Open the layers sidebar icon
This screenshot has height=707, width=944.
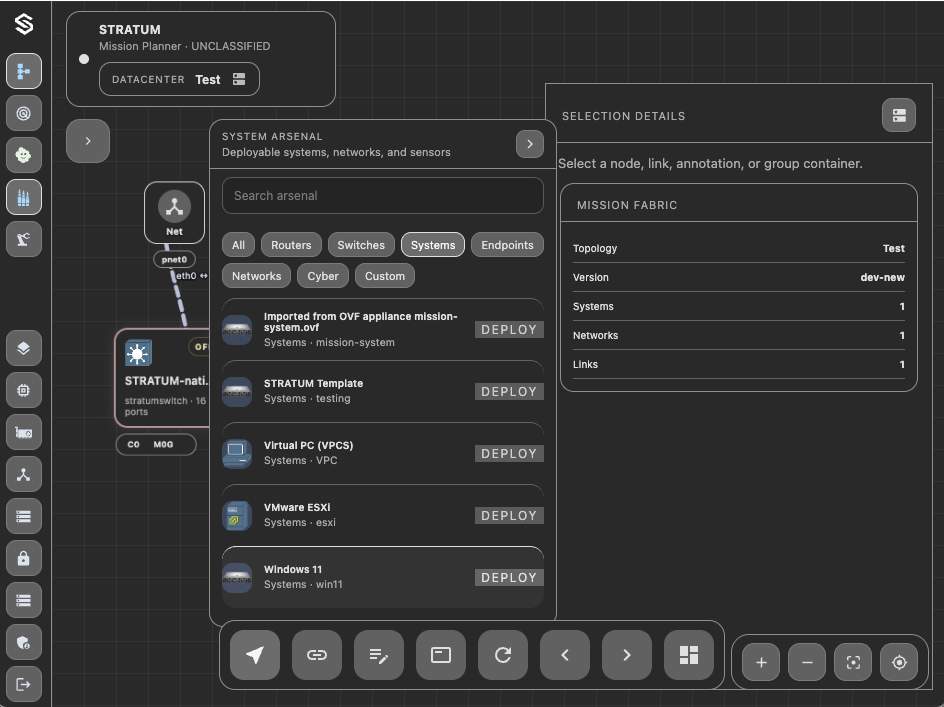[x=23, y=348]
